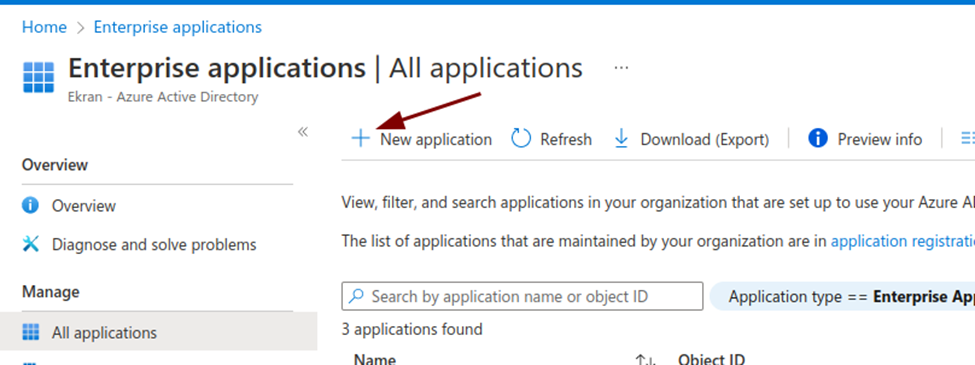
Task: Open the ellipsis more options menu
Action: [x=621, y=68]
